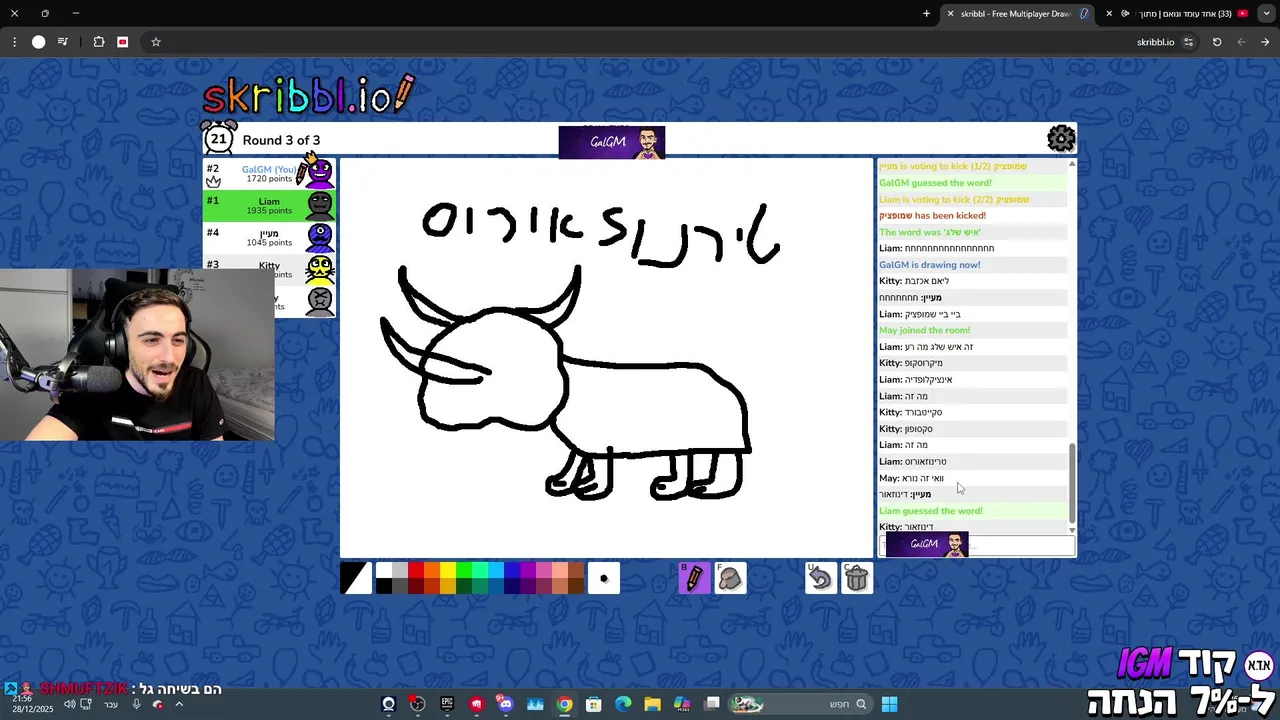
Task: Open the Chrome extensions puzzle icon
Action: [x=98, y=42]
